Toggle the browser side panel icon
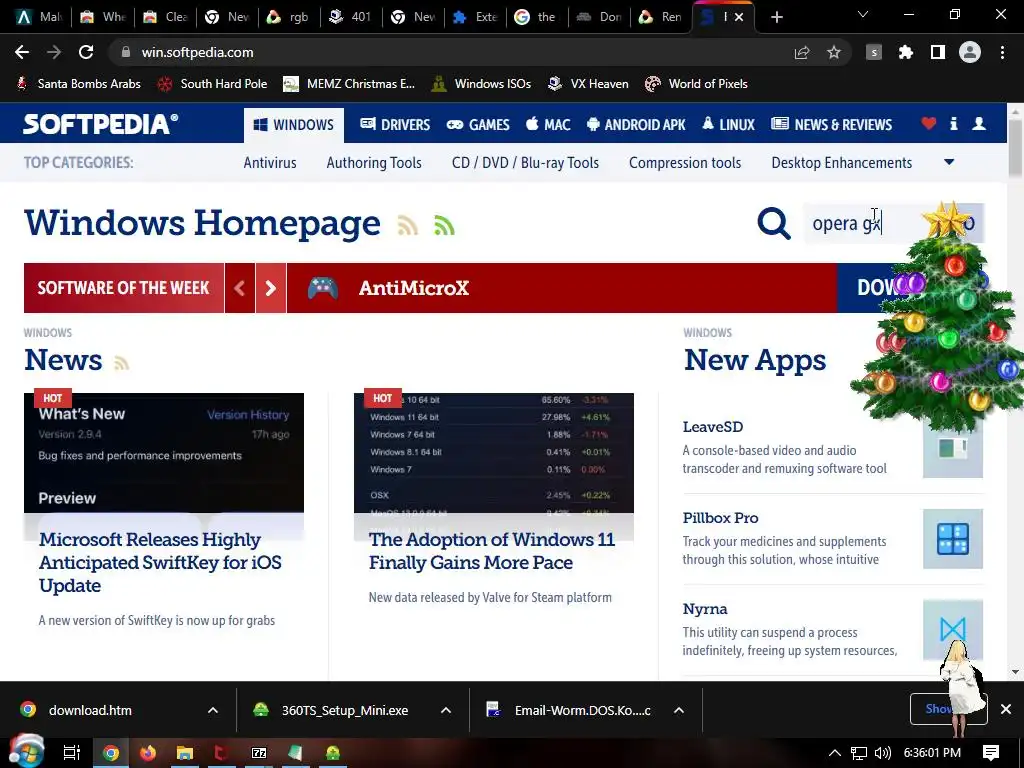This screenshot has width=1024, height=768. tap(938, 52)
